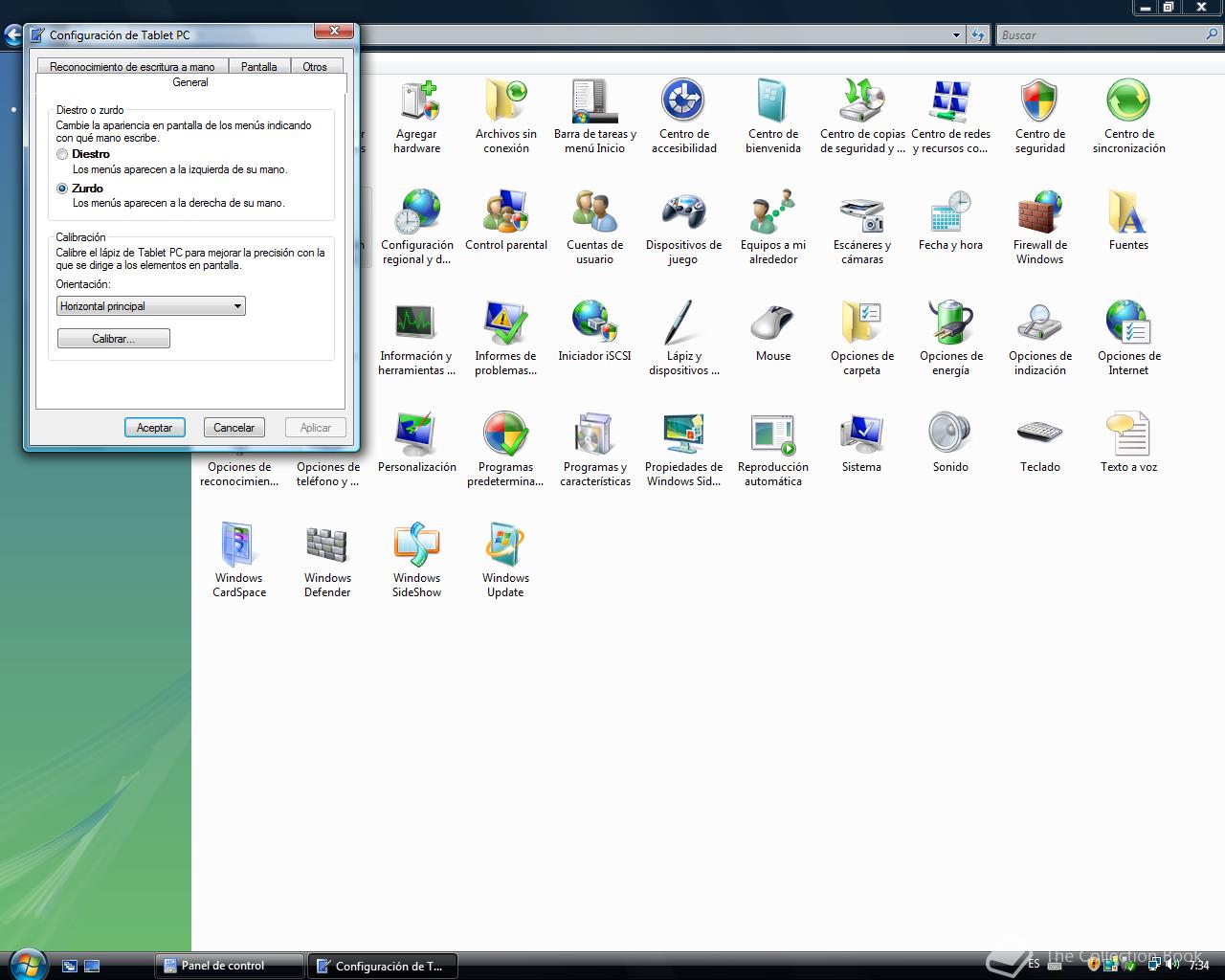
Task: Open Teclado keyboard icon
Action: pos(1039,434)
